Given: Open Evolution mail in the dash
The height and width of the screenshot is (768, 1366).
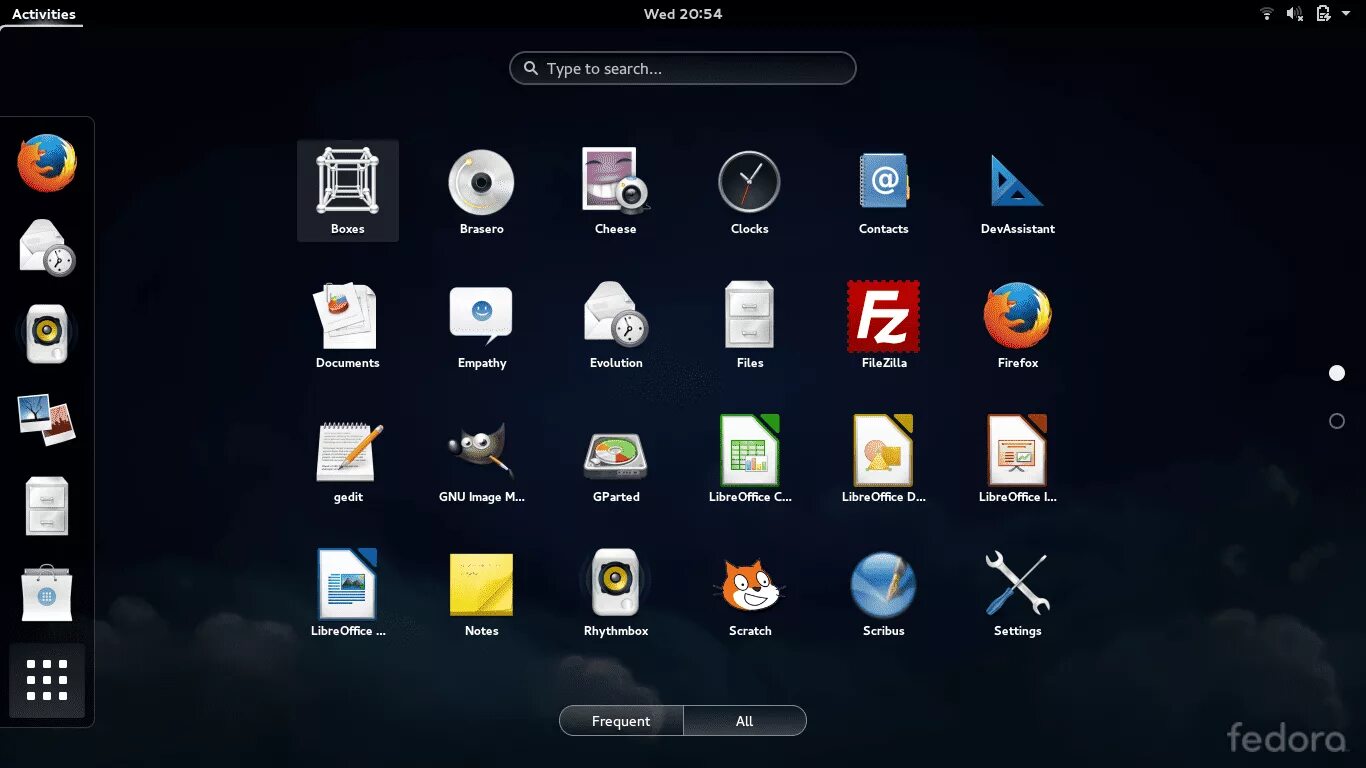Looking at the screenshot, I should tap(47, 247).
